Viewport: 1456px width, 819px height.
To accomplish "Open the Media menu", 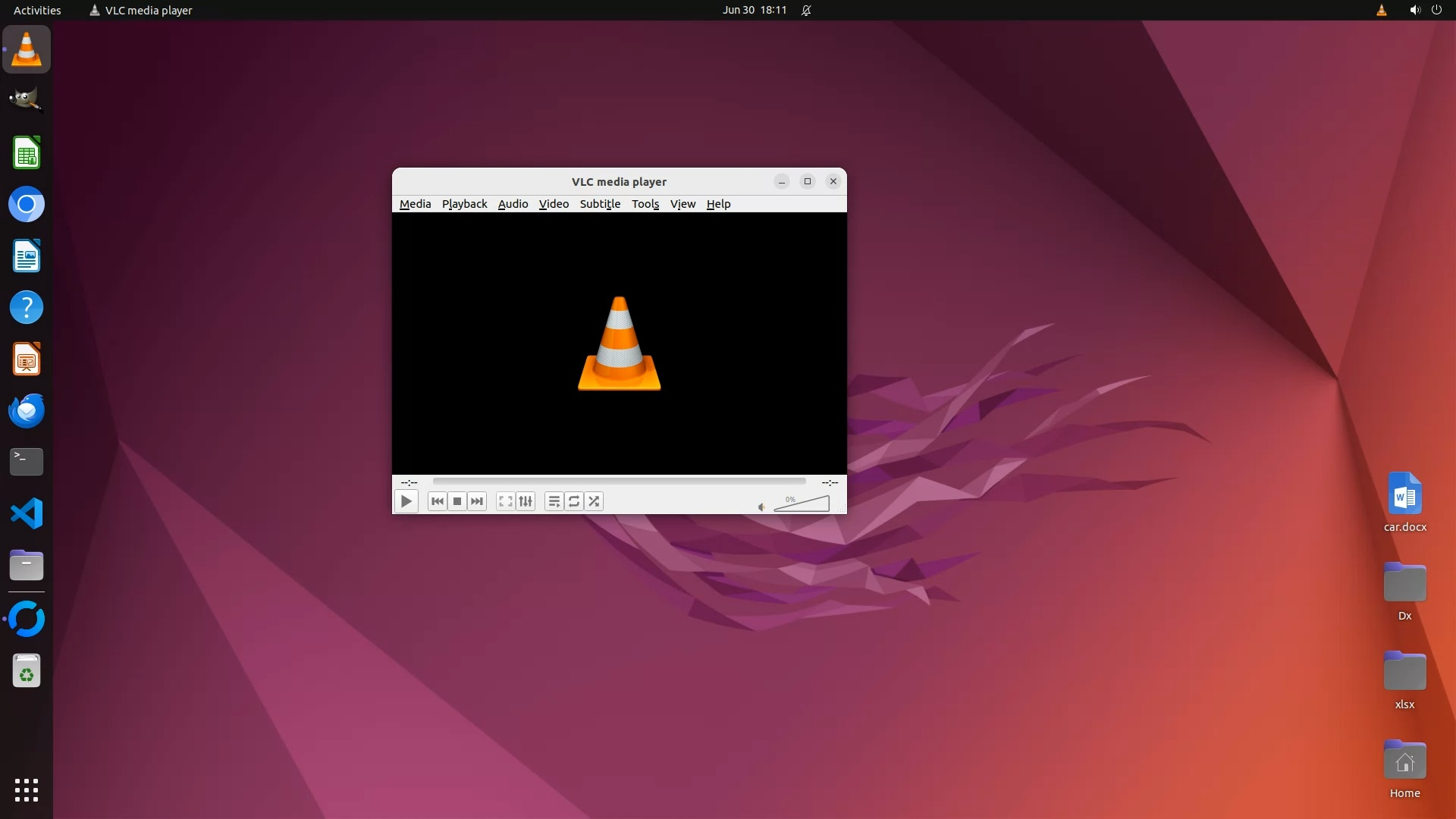I will 415,204.
